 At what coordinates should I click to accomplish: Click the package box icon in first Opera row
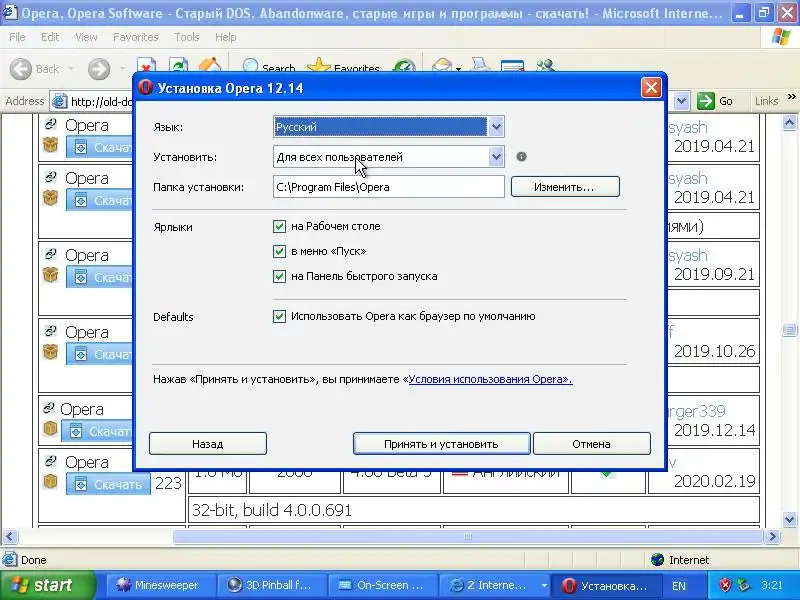click(x=50, y=145)
